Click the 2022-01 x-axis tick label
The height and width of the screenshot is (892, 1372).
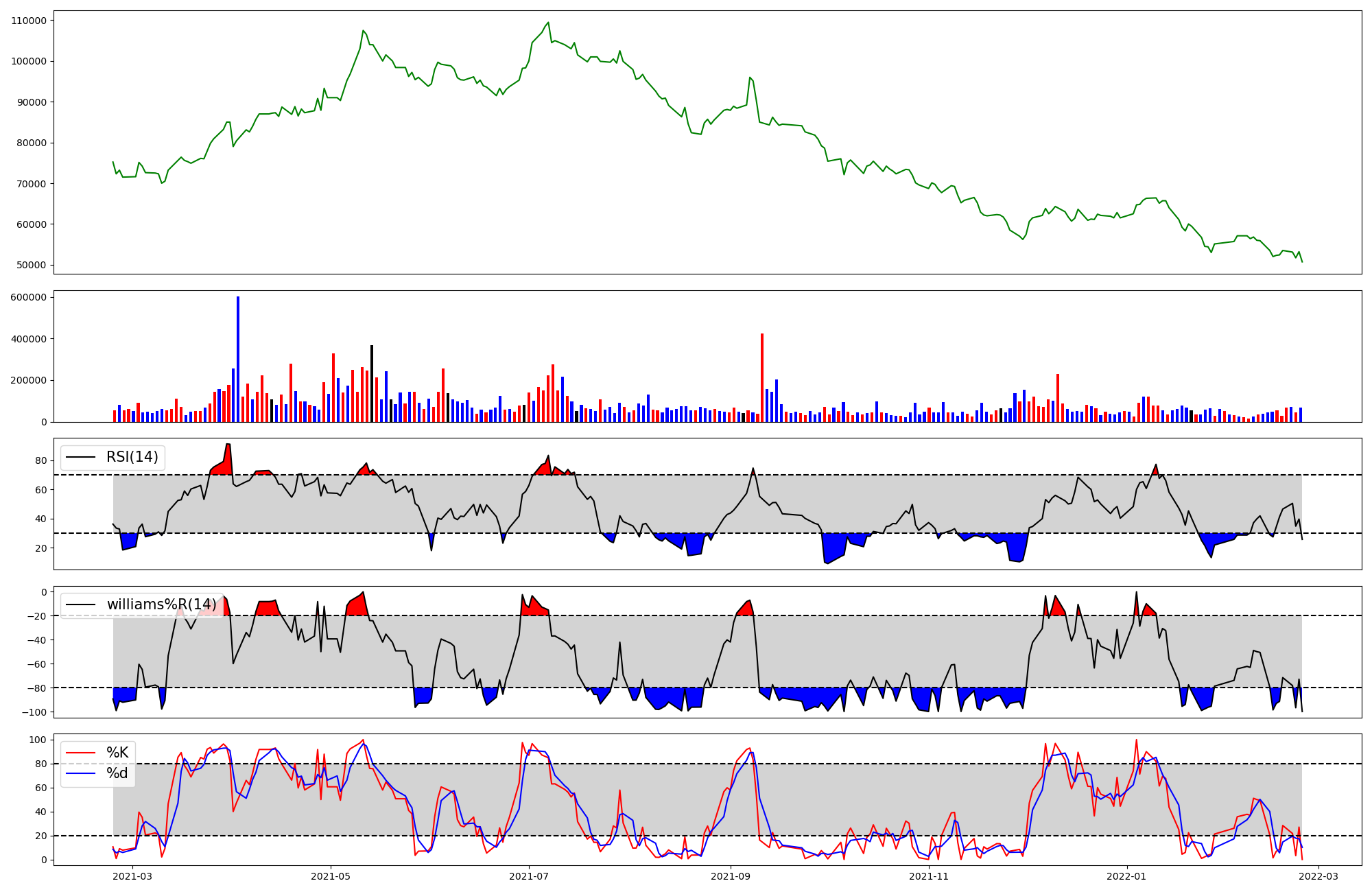(x=1126, y=876)
